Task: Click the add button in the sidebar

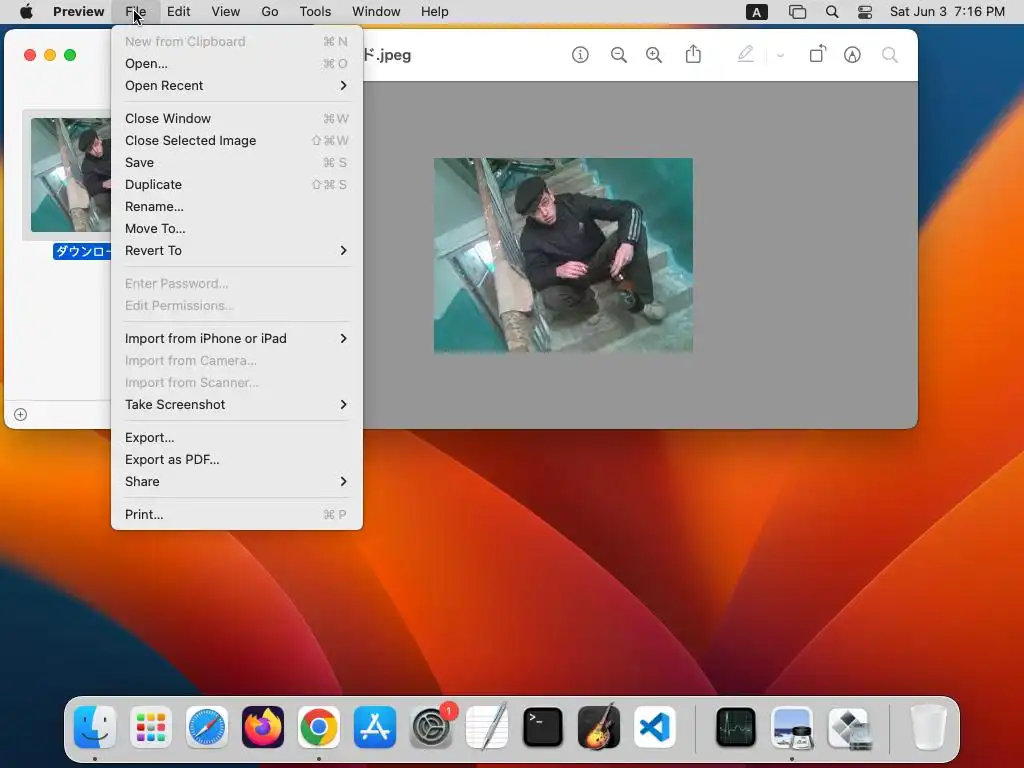Action: pyautogui.click(x=21, y=415)
